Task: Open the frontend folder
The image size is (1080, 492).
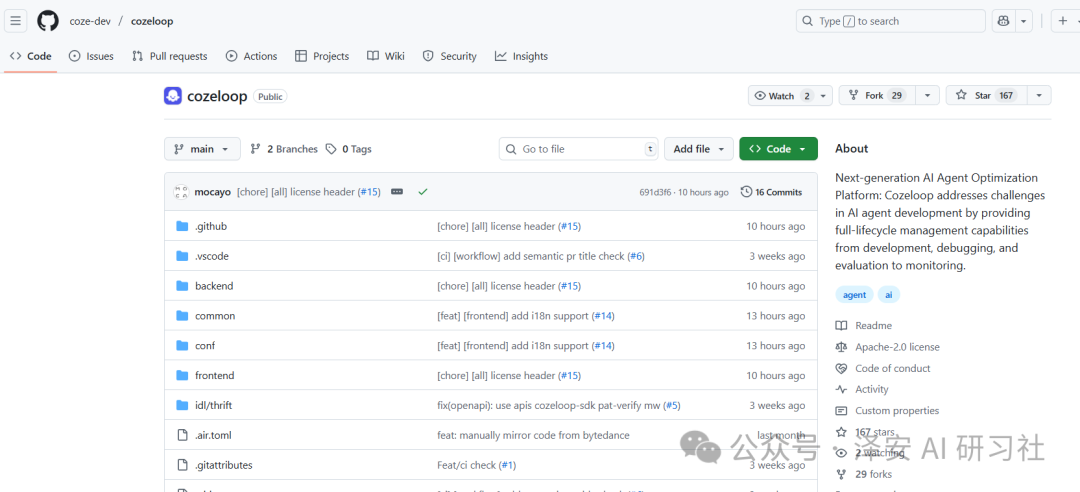Action: [x=215, y=376]
